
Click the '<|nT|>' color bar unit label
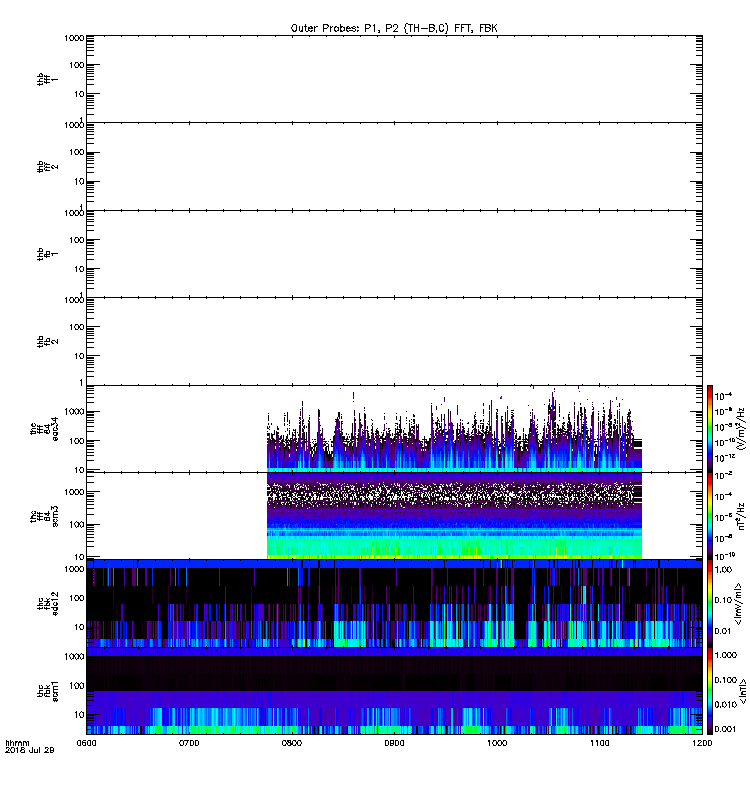tap(743, 691)
